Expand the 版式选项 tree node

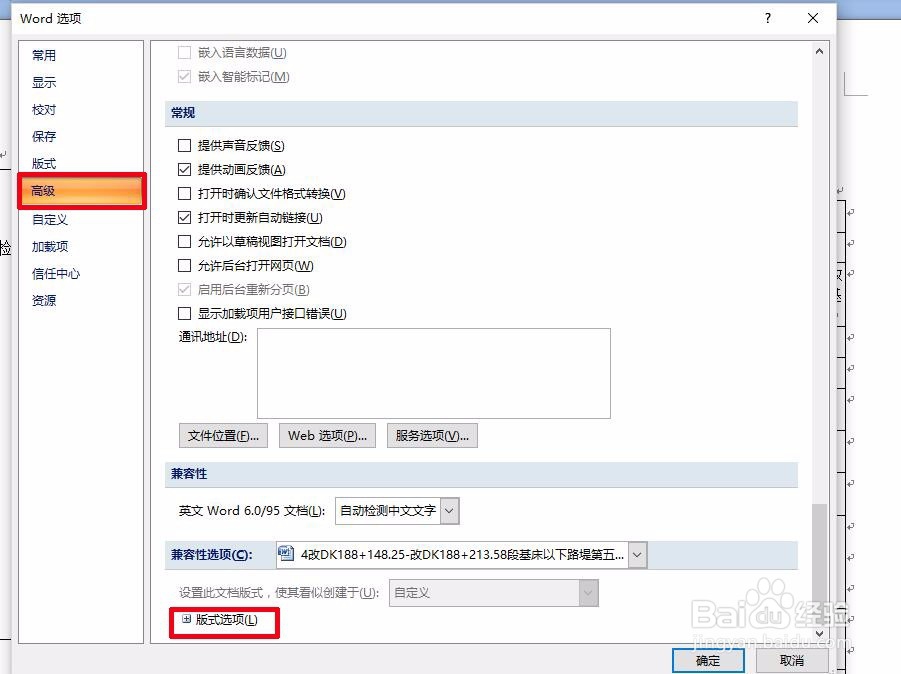tap(187, 619)
